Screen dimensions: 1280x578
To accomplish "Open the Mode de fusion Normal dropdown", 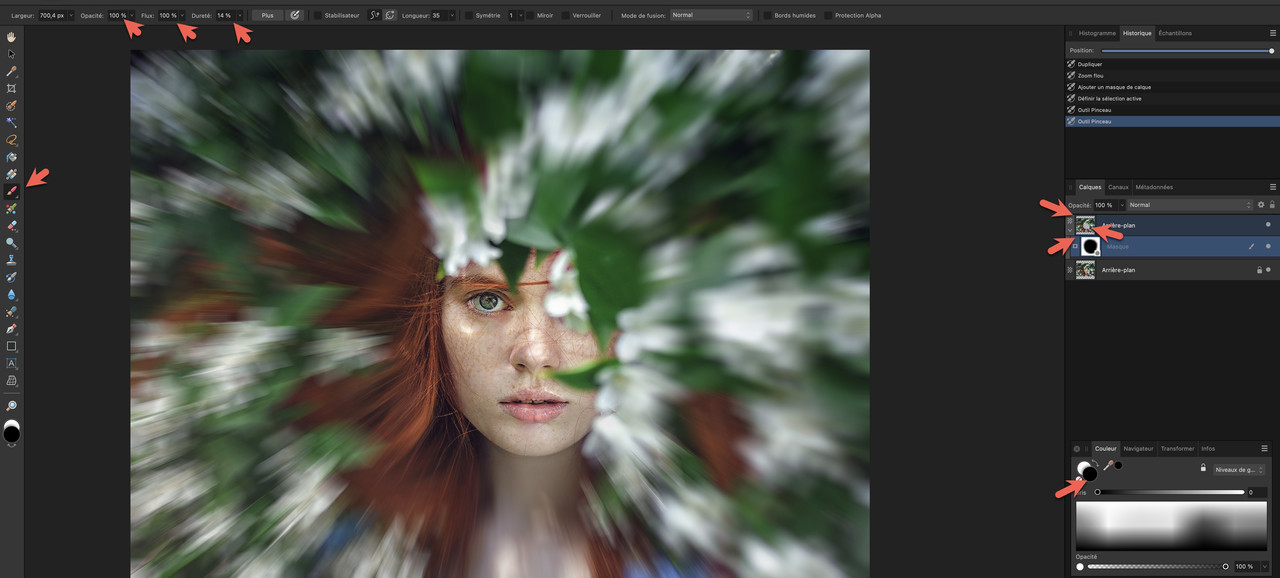I will (x=711, y=16).
